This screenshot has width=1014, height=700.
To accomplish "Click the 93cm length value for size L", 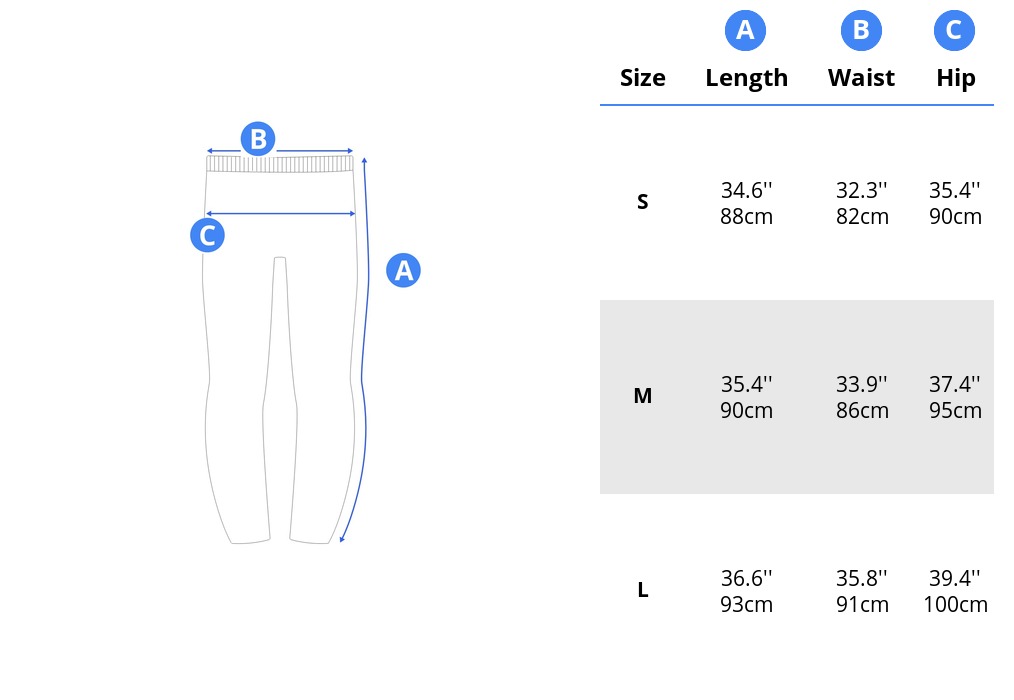I will (746, 604).
